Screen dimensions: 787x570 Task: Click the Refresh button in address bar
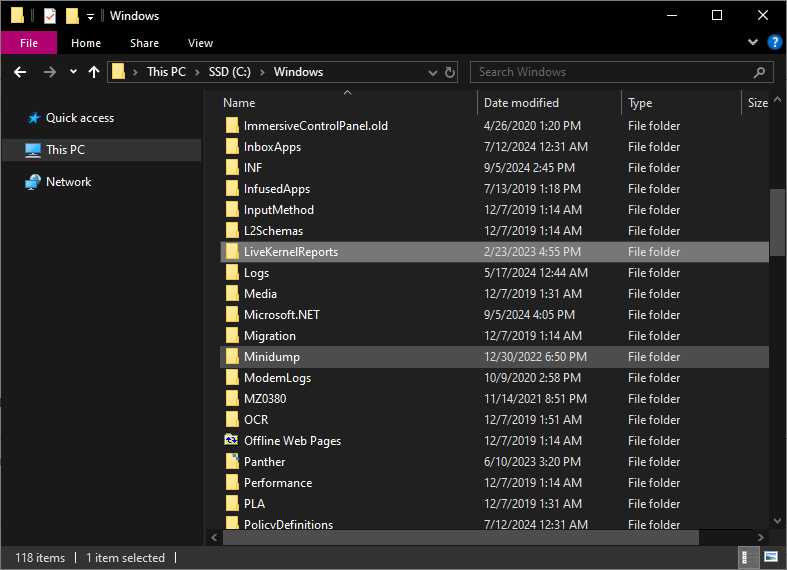(450, 72)
